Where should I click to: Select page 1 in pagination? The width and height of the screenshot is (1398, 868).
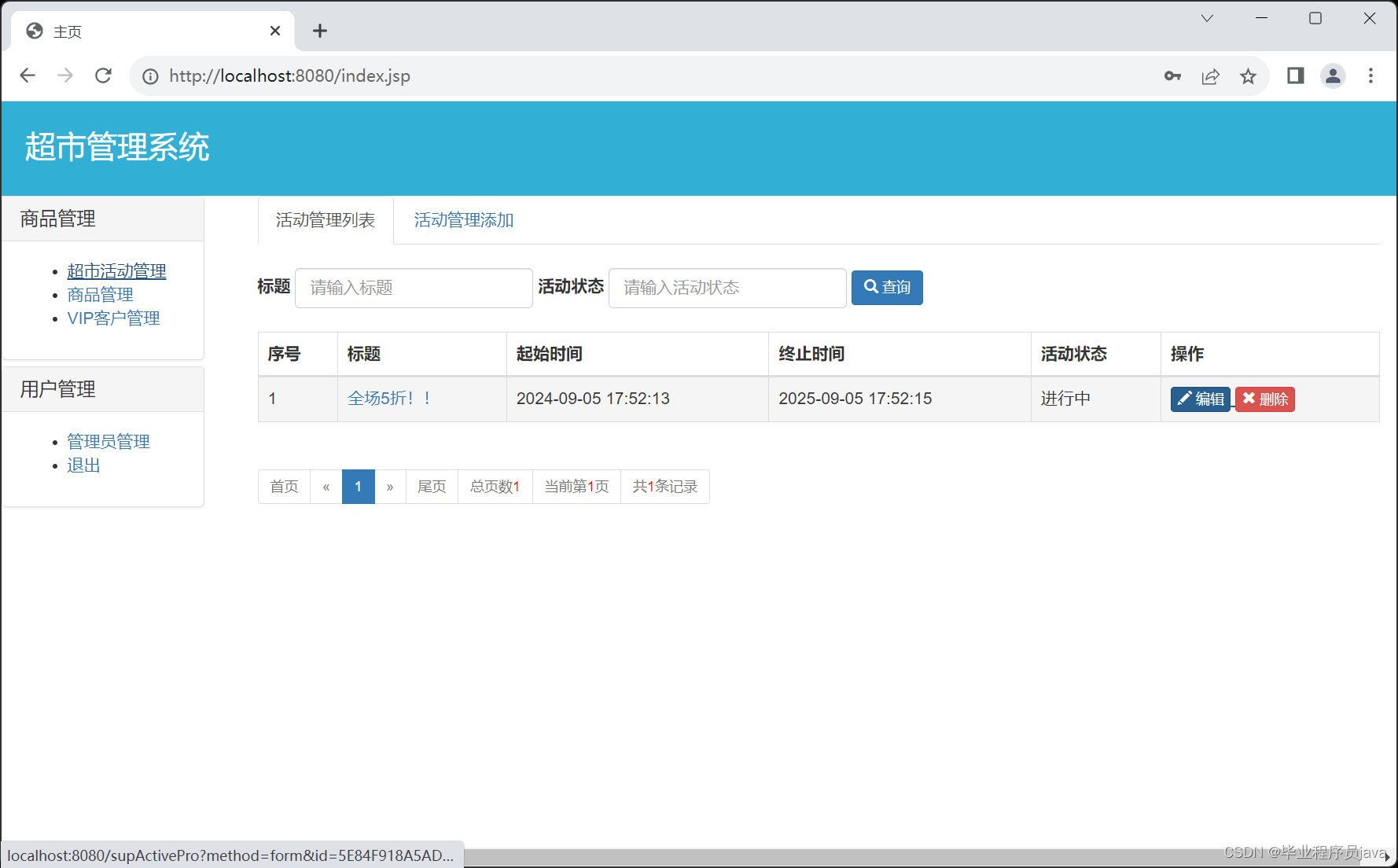click(359, 487)
